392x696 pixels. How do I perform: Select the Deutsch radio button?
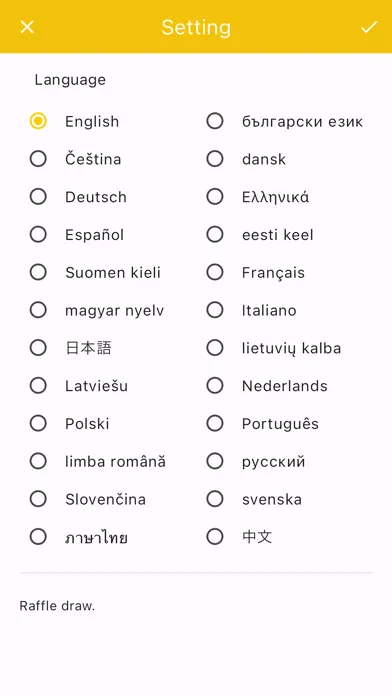(x=38, y=196)
